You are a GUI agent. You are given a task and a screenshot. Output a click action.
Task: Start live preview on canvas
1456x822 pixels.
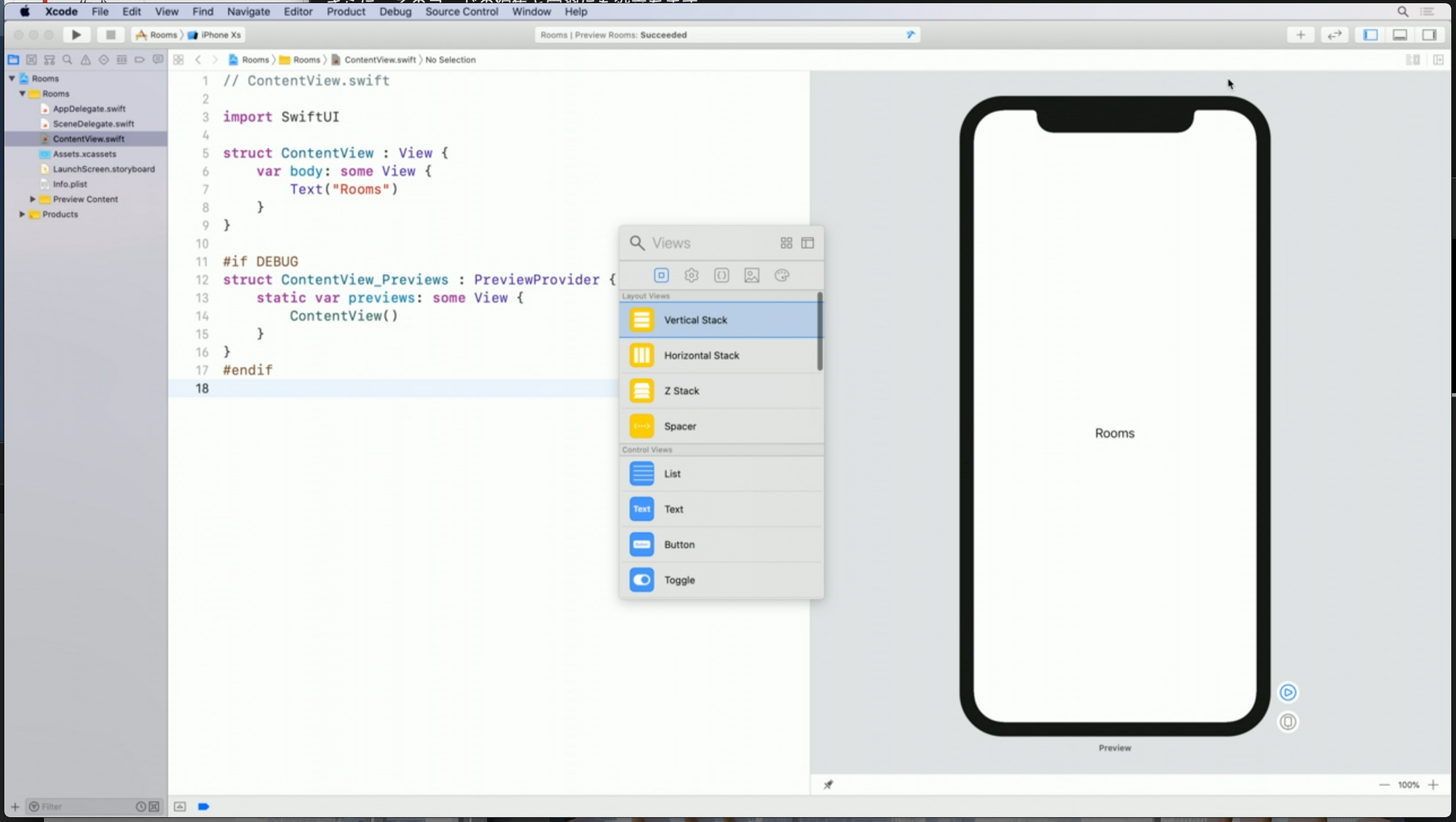click(1288, 692)
